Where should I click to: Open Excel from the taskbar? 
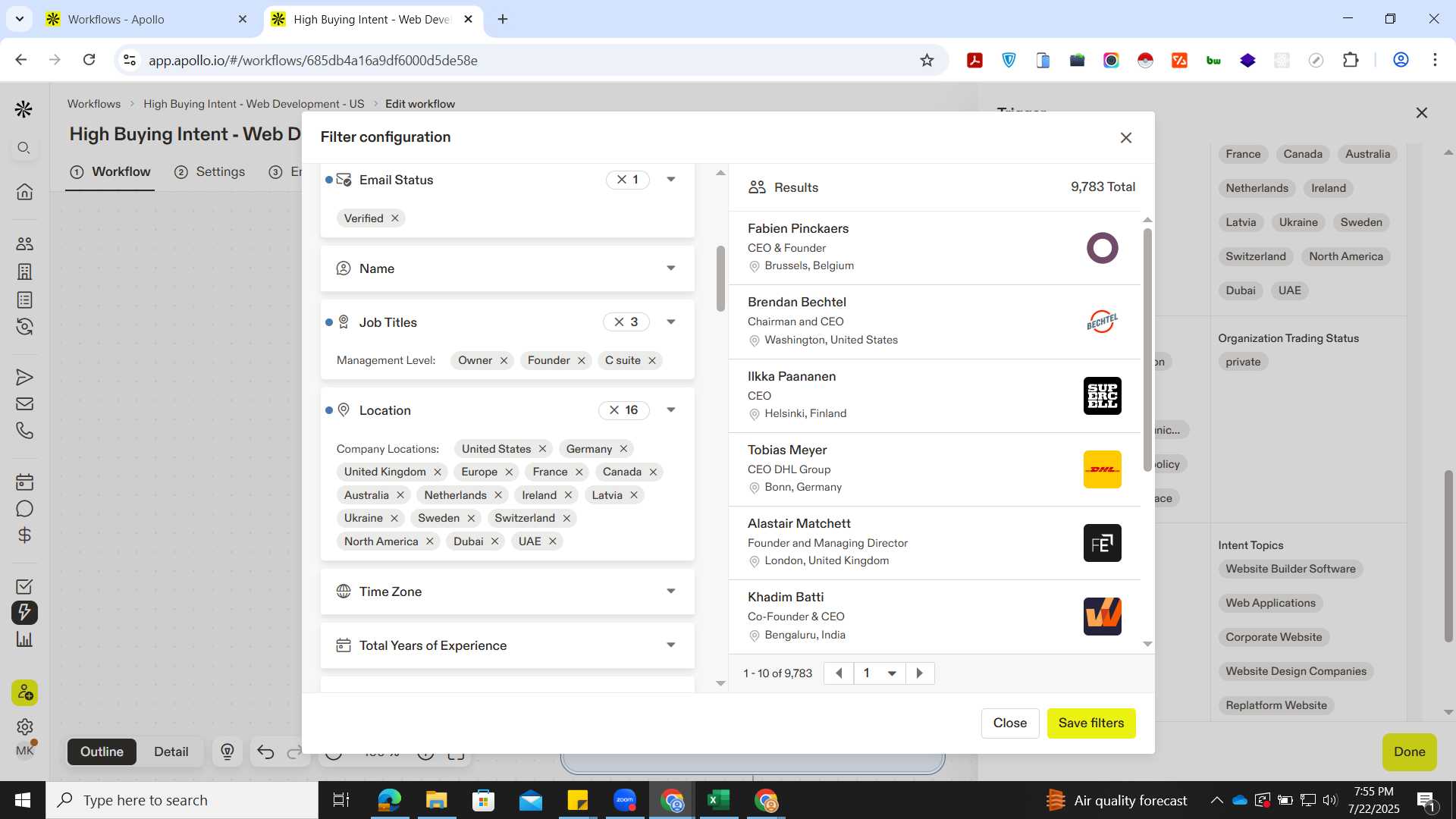[718, 800]
